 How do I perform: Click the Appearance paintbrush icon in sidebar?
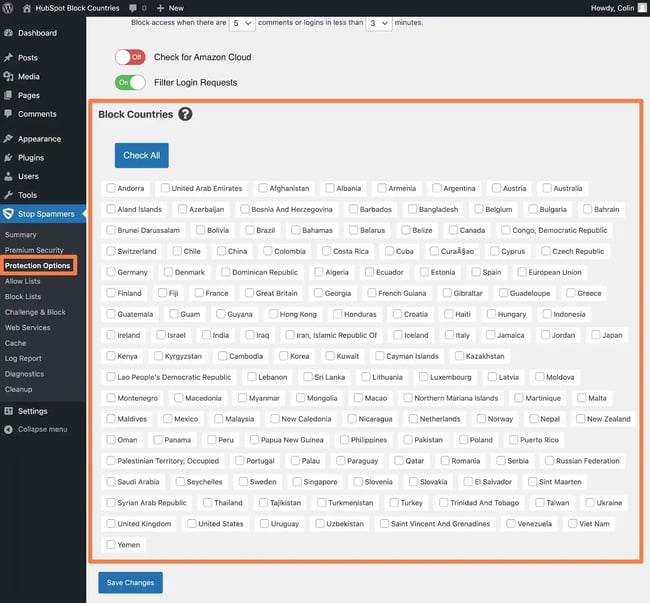tap(8, 138)
